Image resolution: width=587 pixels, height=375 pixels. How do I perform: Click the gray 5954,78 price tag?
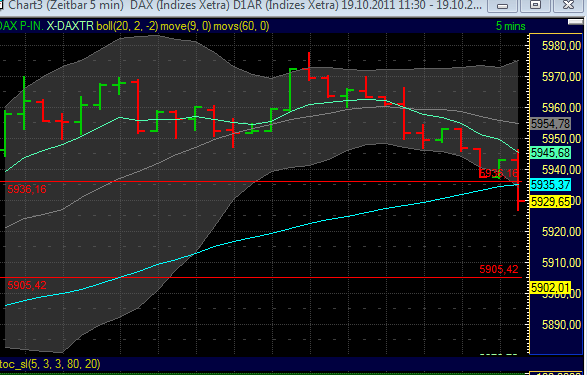coord(550,124)
